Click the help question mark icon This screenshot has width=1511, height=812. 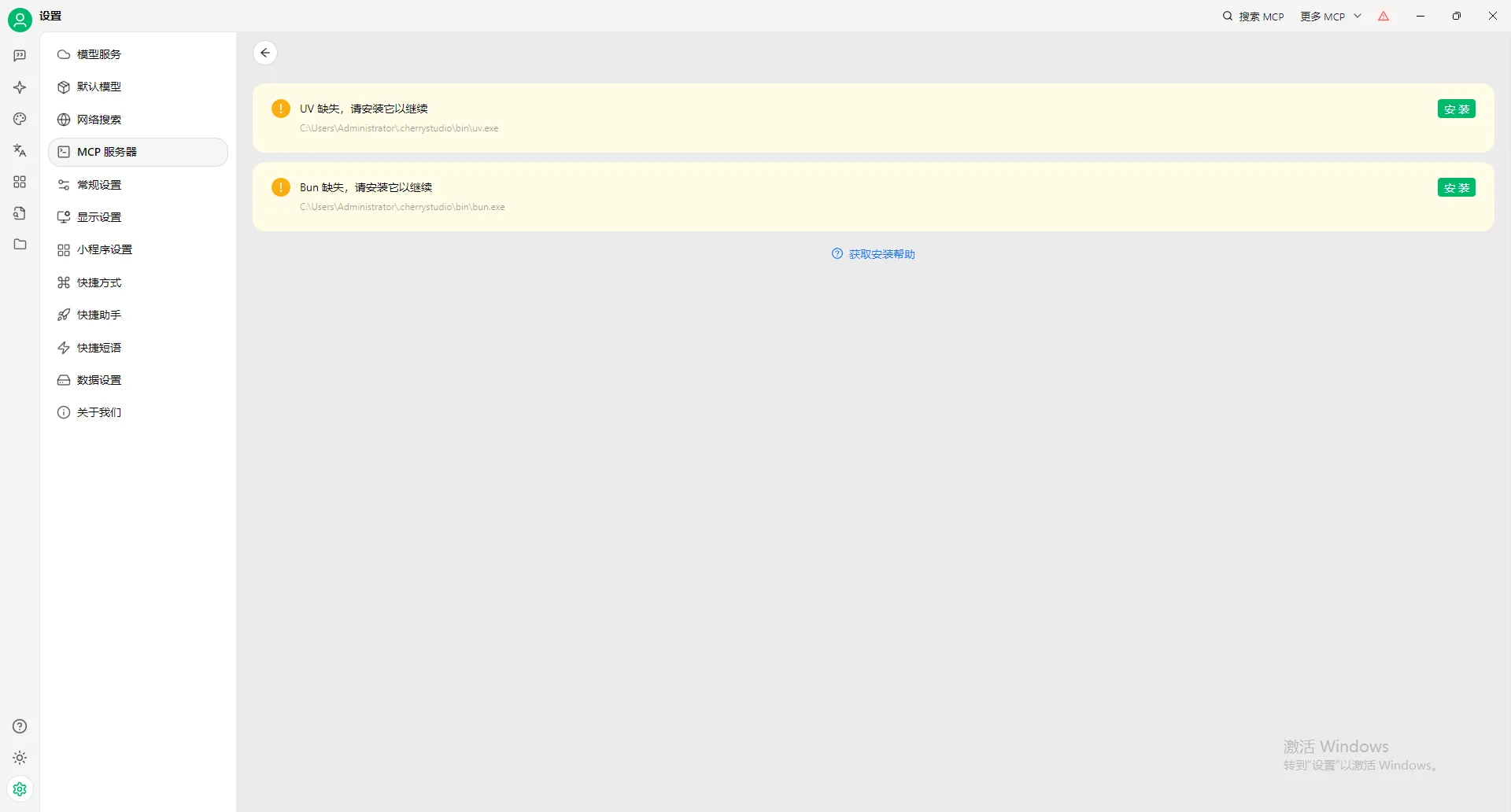pos(20,726)
